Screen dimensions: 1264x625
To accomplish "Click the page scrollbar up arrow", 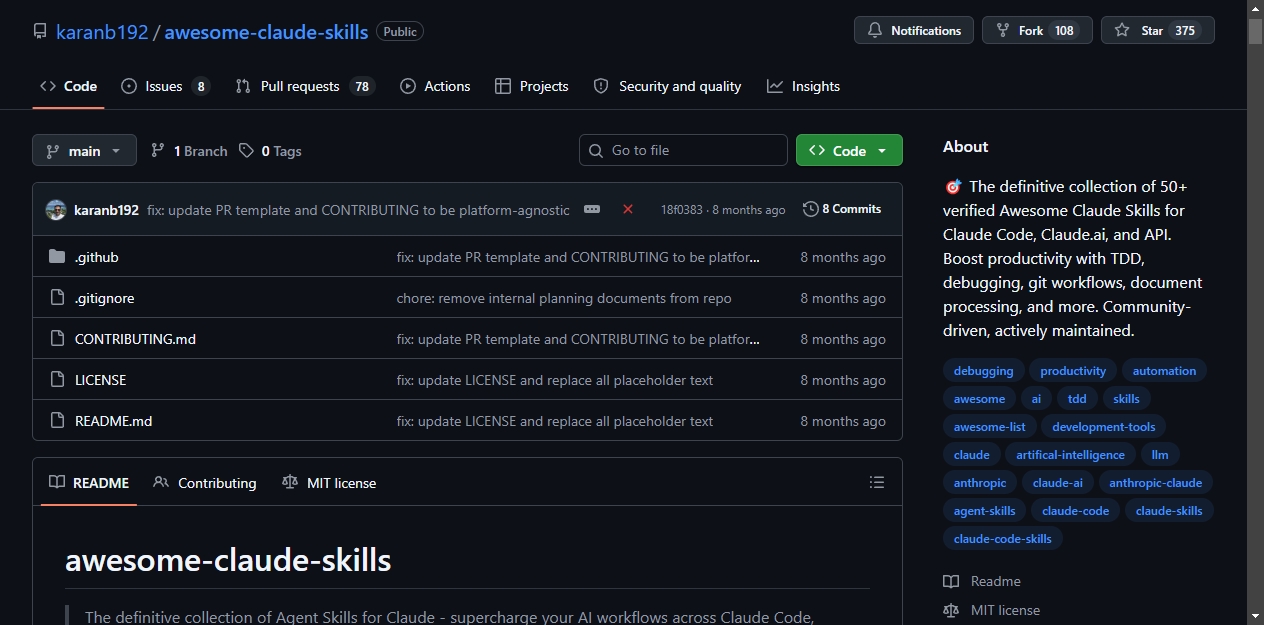I will (x=1255, y=8).
